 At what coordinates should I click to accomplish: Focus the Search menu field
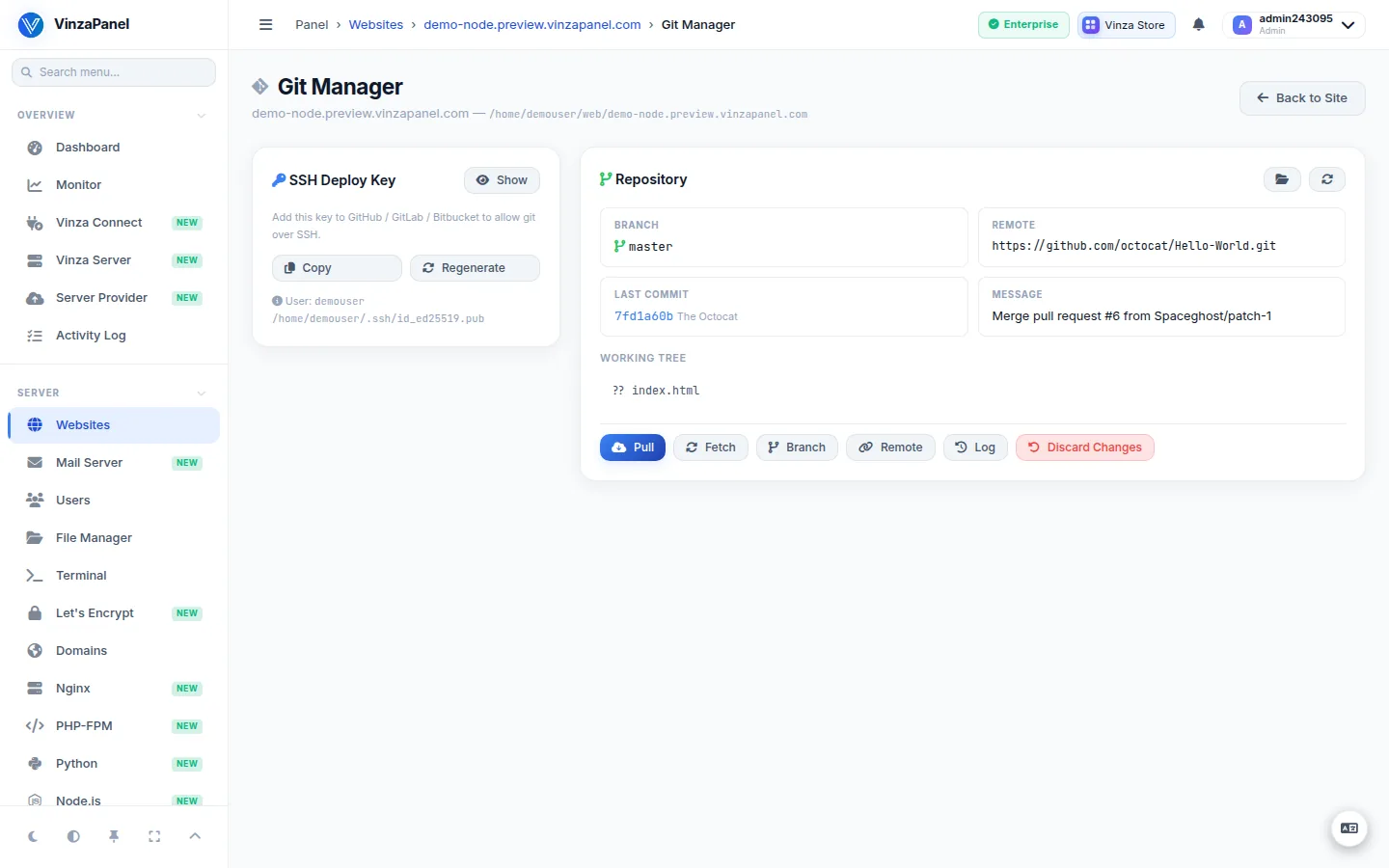coord(114,72)
